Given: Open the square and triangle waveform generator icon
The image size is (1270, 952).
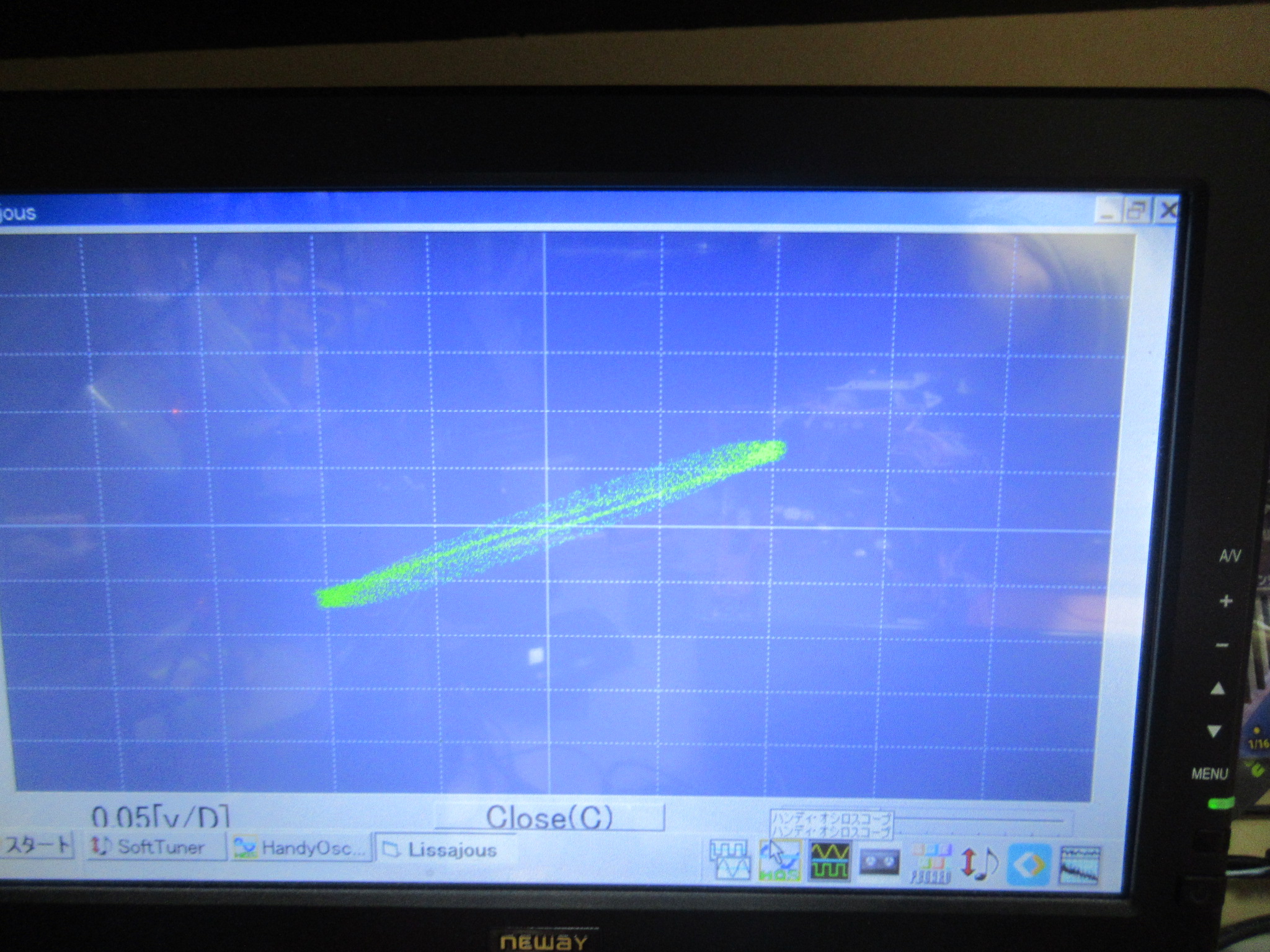Looking at the screenshot, I should tap(730, 860).
